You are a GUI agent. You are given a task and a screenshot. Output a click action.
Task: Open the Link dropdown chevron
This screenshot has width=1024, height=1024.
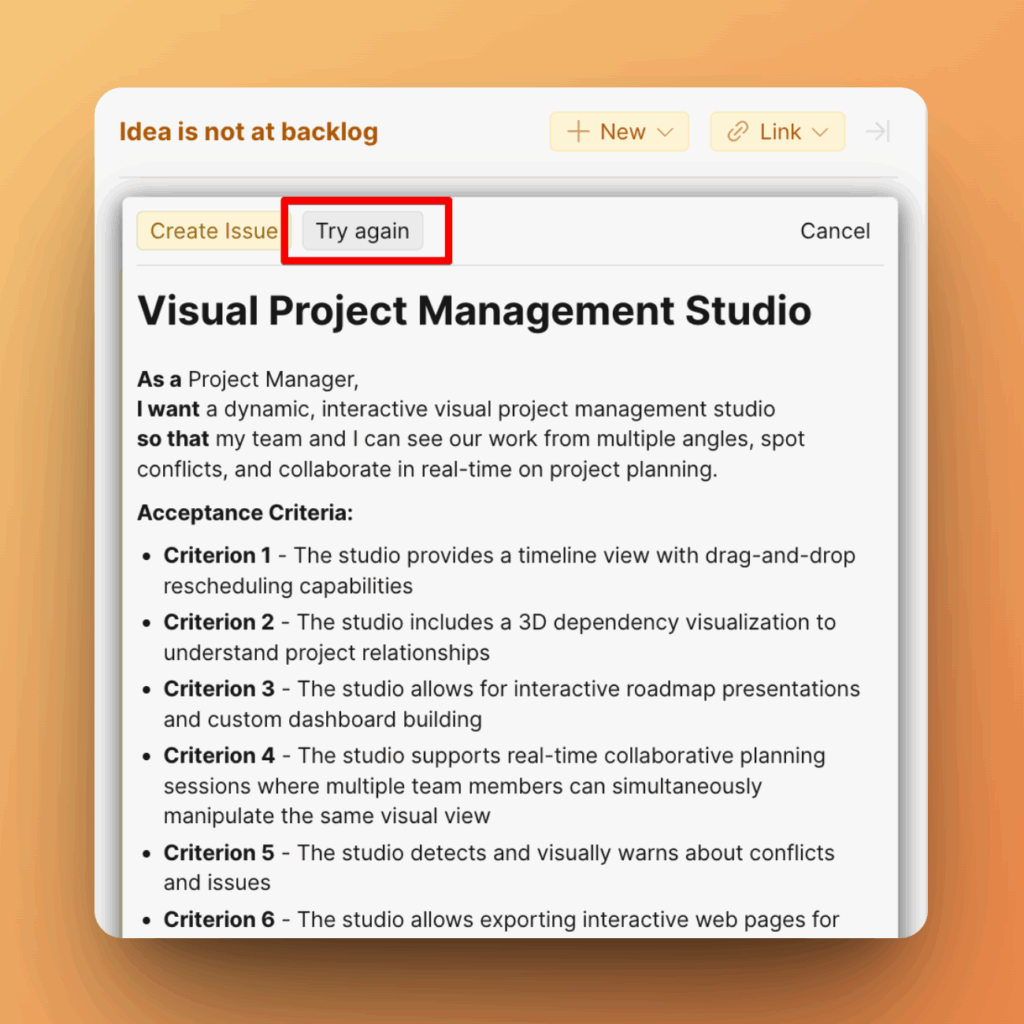820,132
